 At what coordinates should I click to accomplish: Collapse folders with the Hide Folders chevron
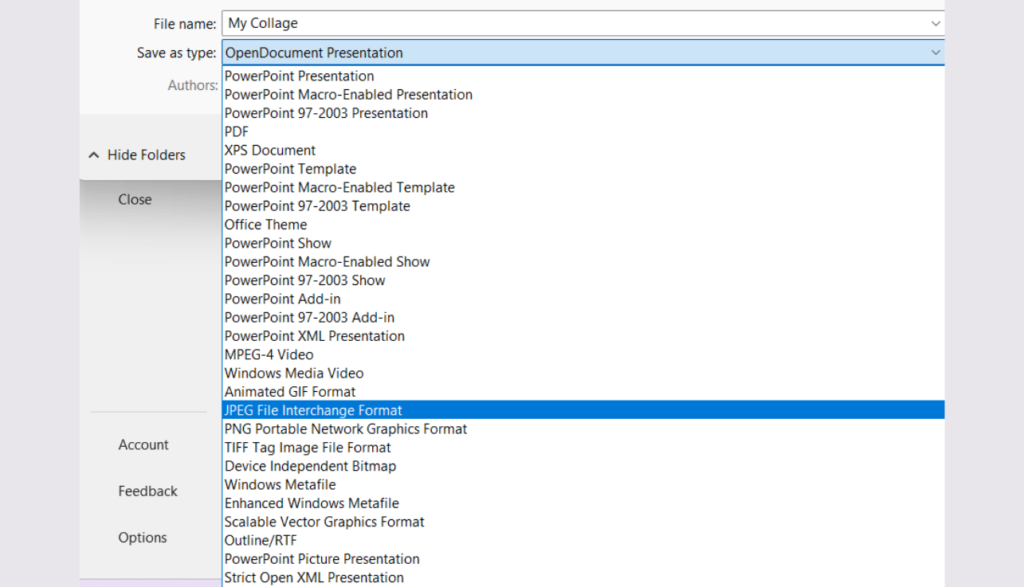[93, 155]
